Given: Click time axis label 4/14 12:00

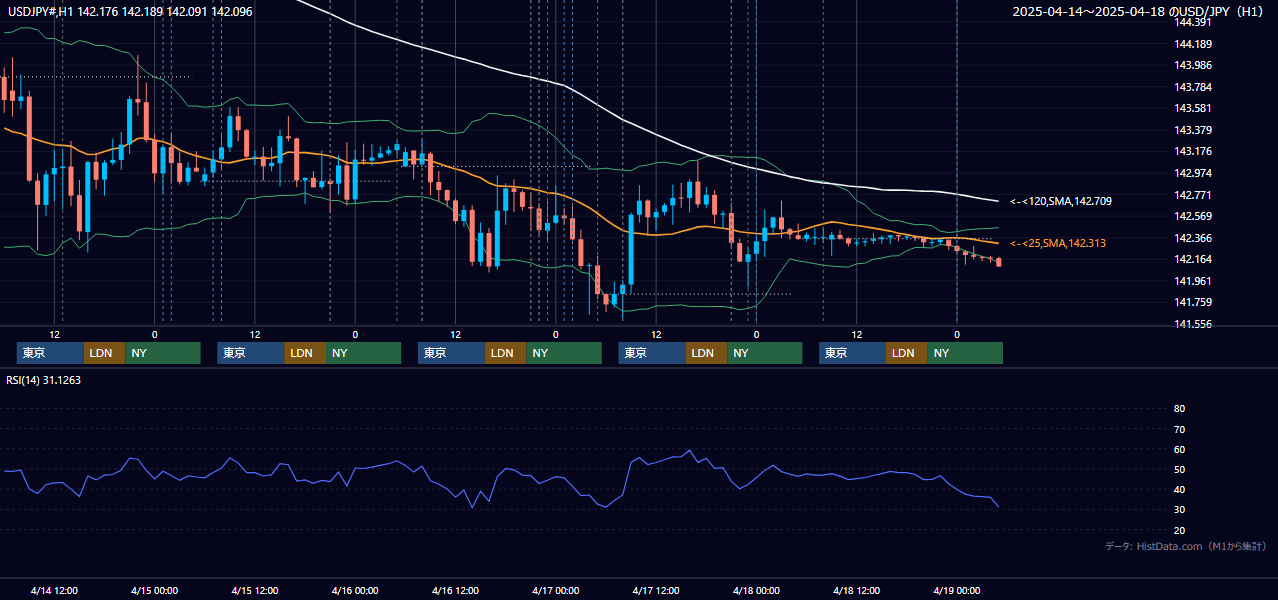Looking at the screenshot, I should (55, 590).
